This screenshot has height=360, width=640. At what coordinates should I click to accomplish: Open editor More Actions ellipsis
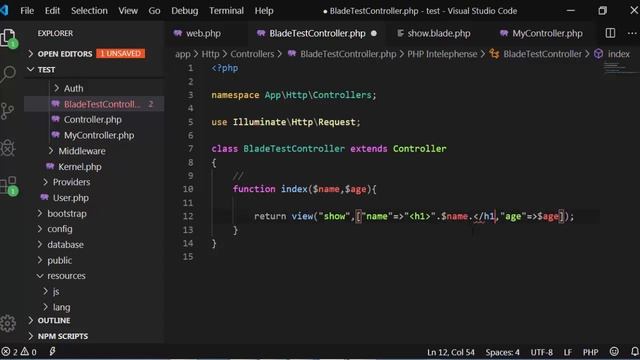[632, 33]
